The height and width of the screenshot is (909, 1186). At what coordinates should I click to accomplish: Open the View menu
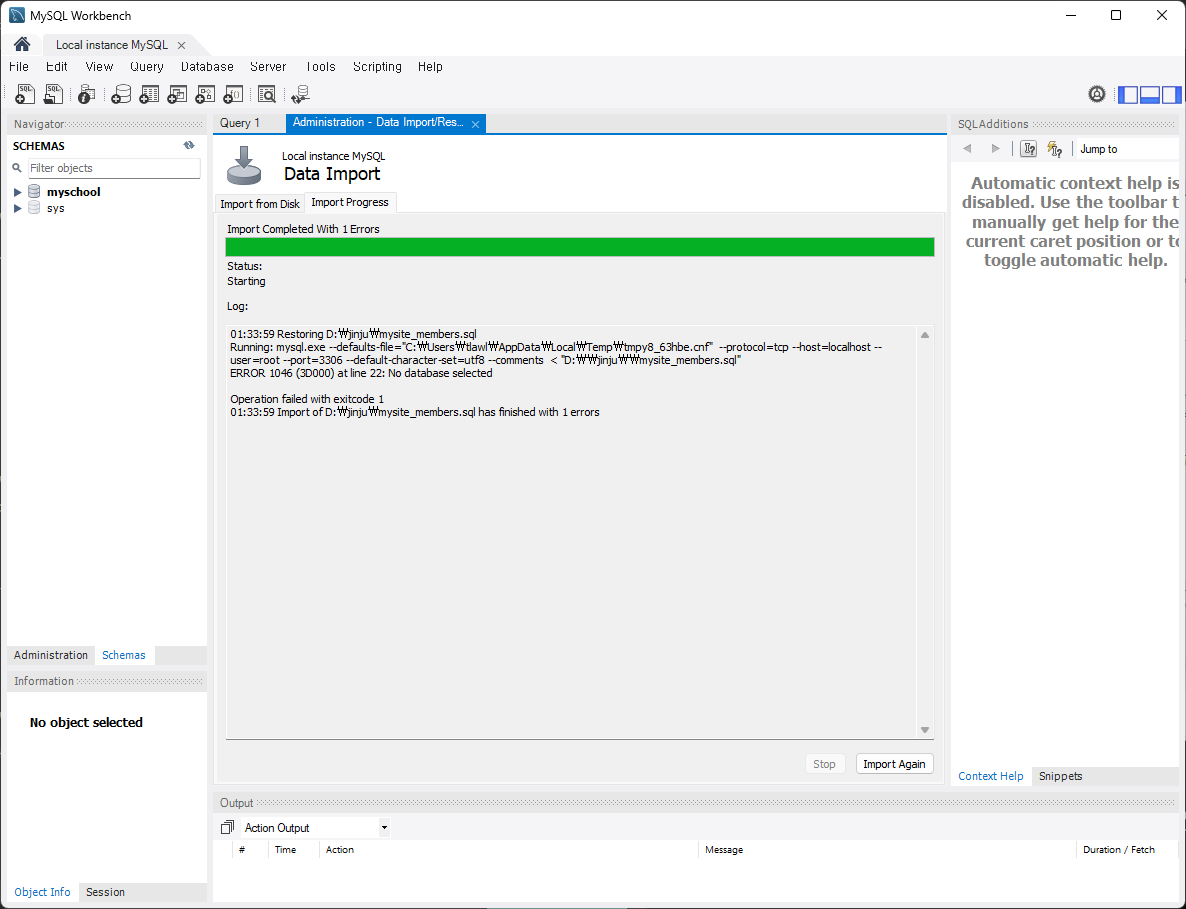99,67
